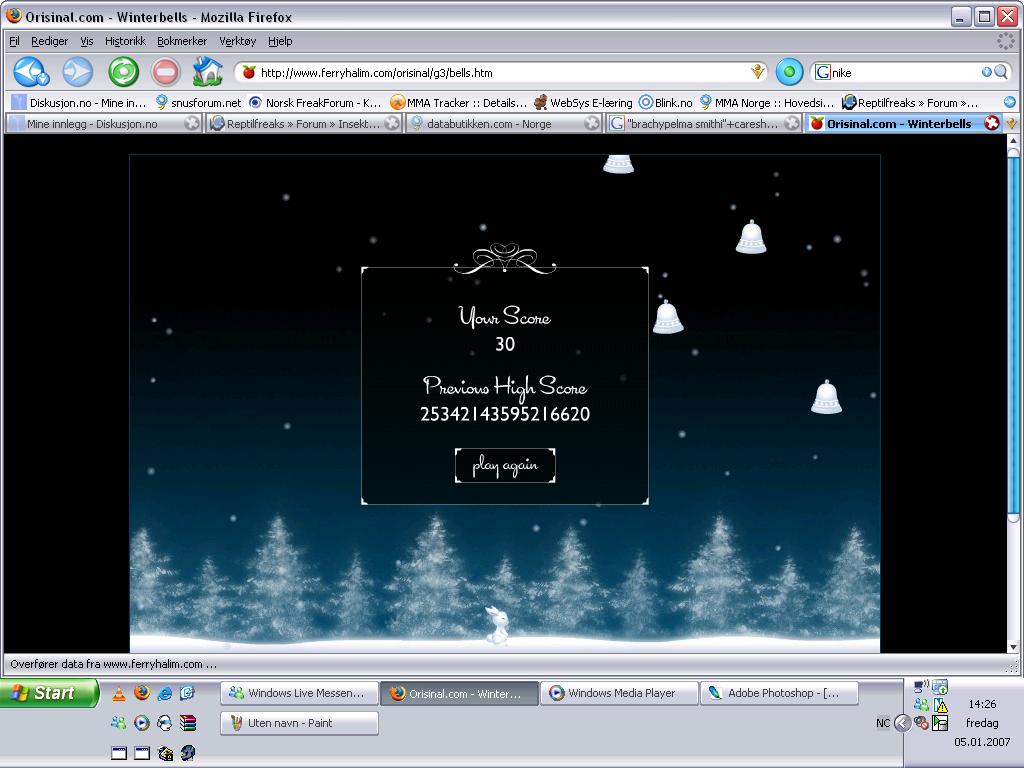Expand hidden system tray icons arrow
The height and width of the screenshot is (768, 1024).
(902, 723)
